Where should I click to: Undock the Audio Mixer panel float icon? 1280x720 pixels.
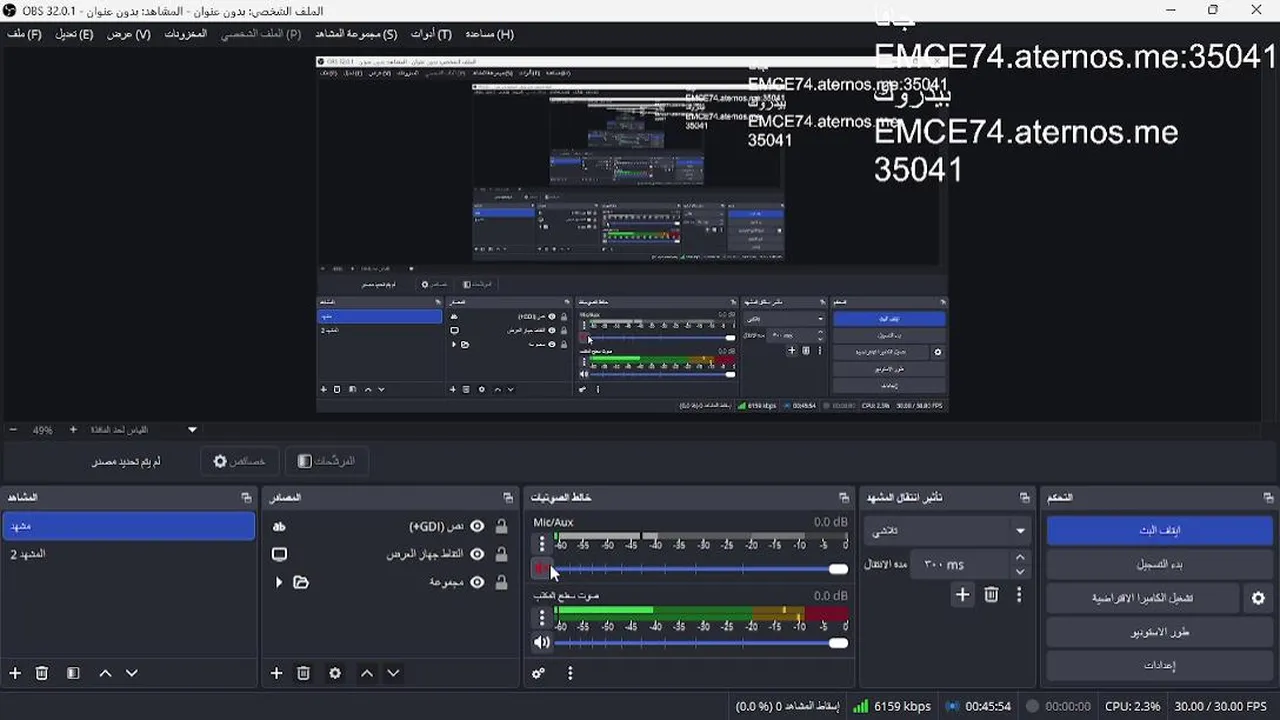pos(844,497)
